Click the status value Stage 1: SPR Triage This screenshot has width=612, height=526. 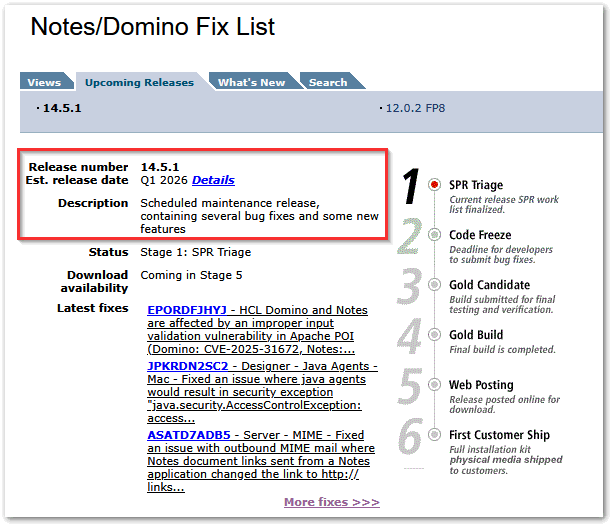pos(196,252)
